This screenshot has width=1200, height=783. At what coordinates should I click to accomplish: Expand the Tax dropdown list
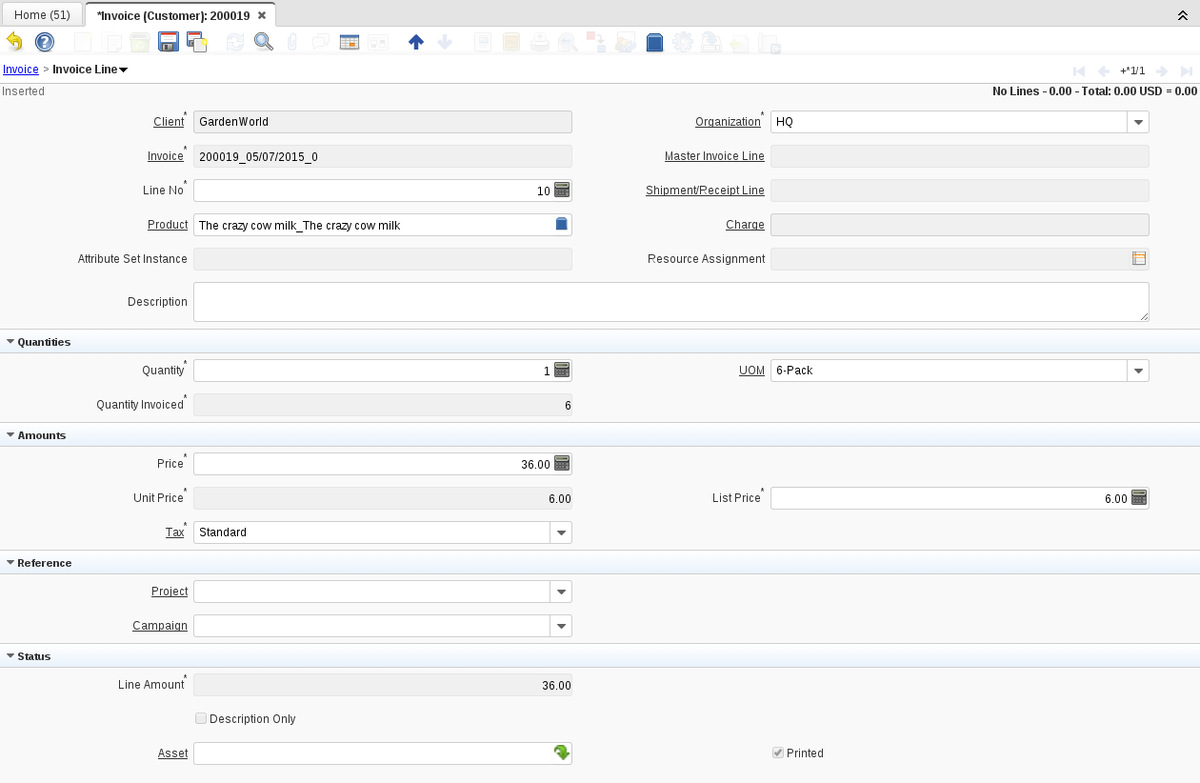point(561,533)
